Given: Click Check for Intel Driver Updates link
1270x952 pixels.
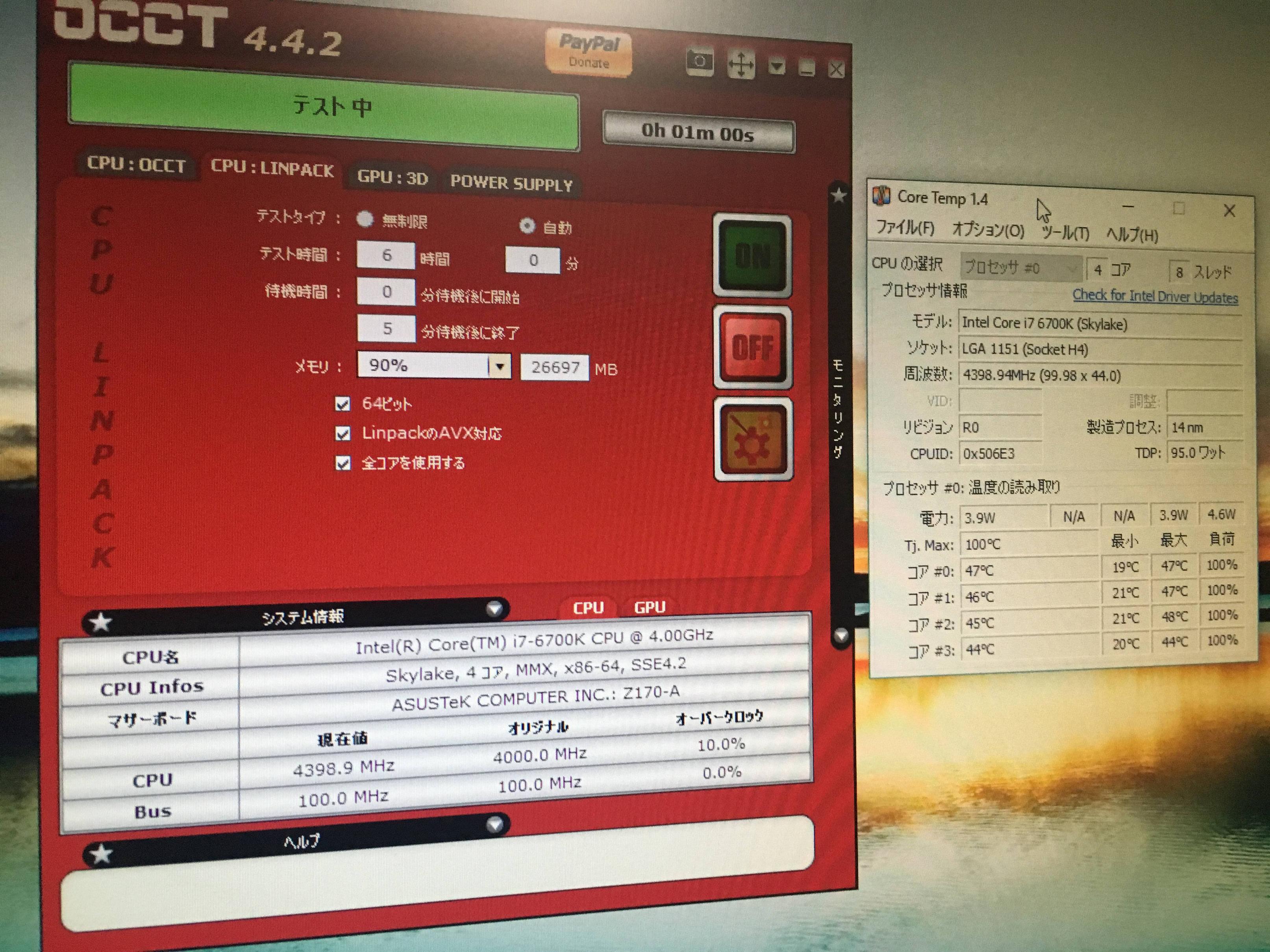Looking at the screenshot, I should (x=1155, y=297).
